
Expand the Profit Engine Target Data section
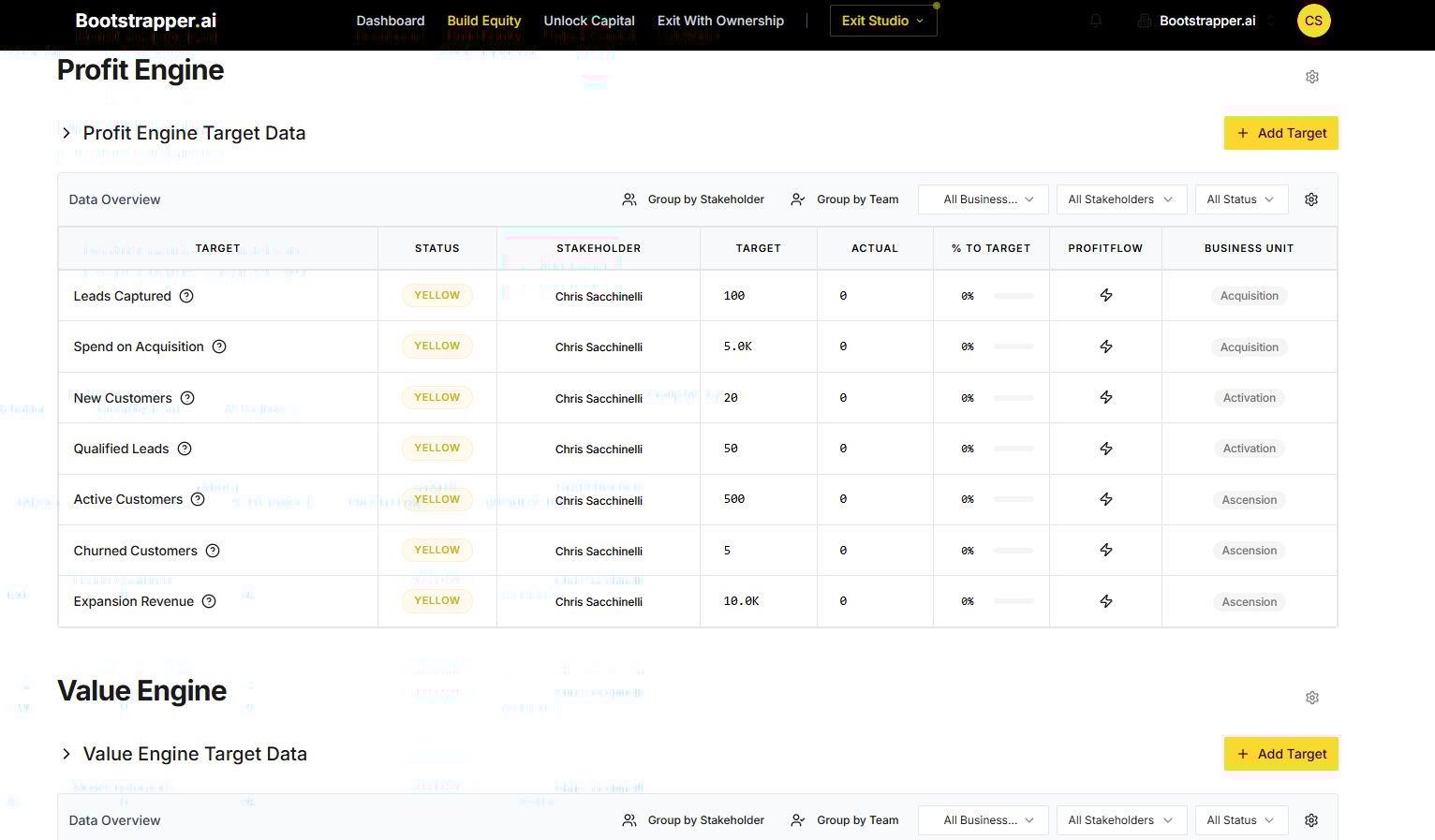[67, 133]
